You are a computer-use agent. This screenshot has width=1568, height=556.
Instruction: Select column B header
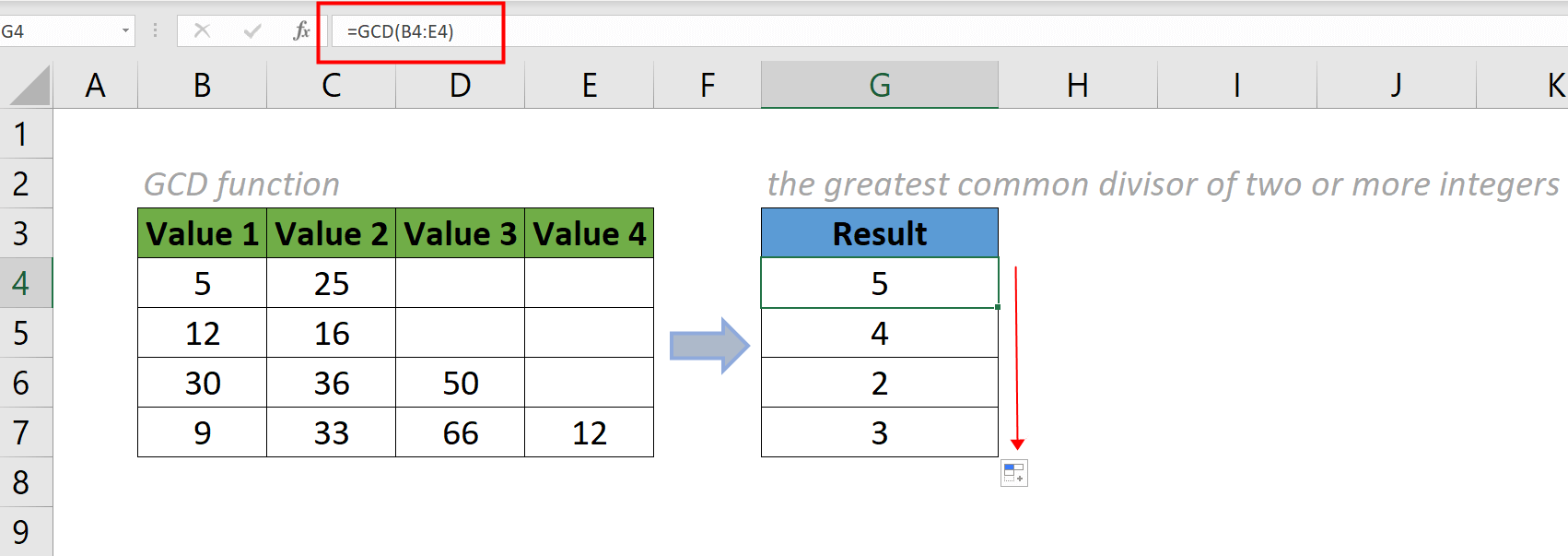[x=202, y=86]
